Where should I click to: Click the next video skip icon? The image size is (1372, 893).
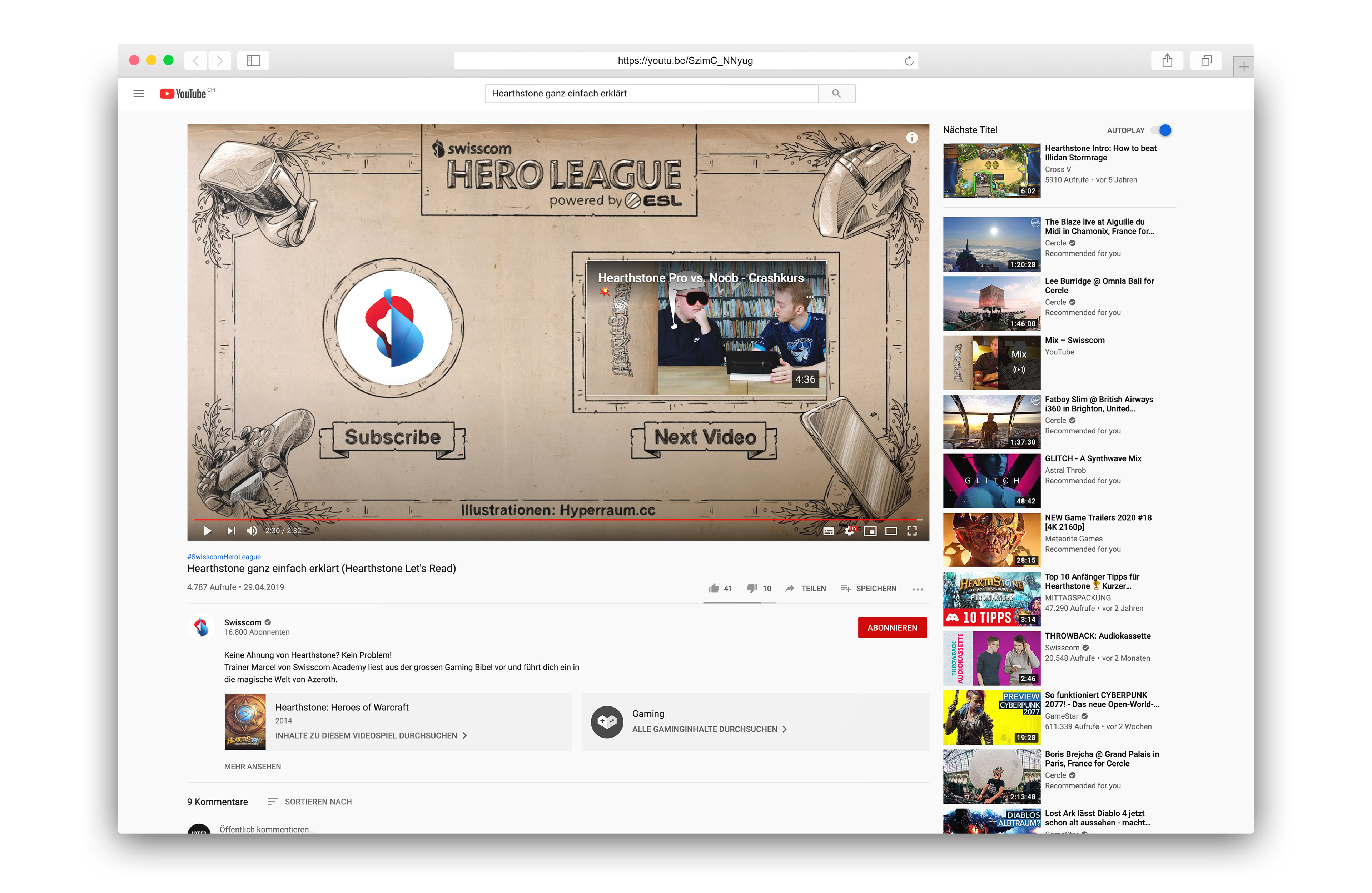pos(231,530)
